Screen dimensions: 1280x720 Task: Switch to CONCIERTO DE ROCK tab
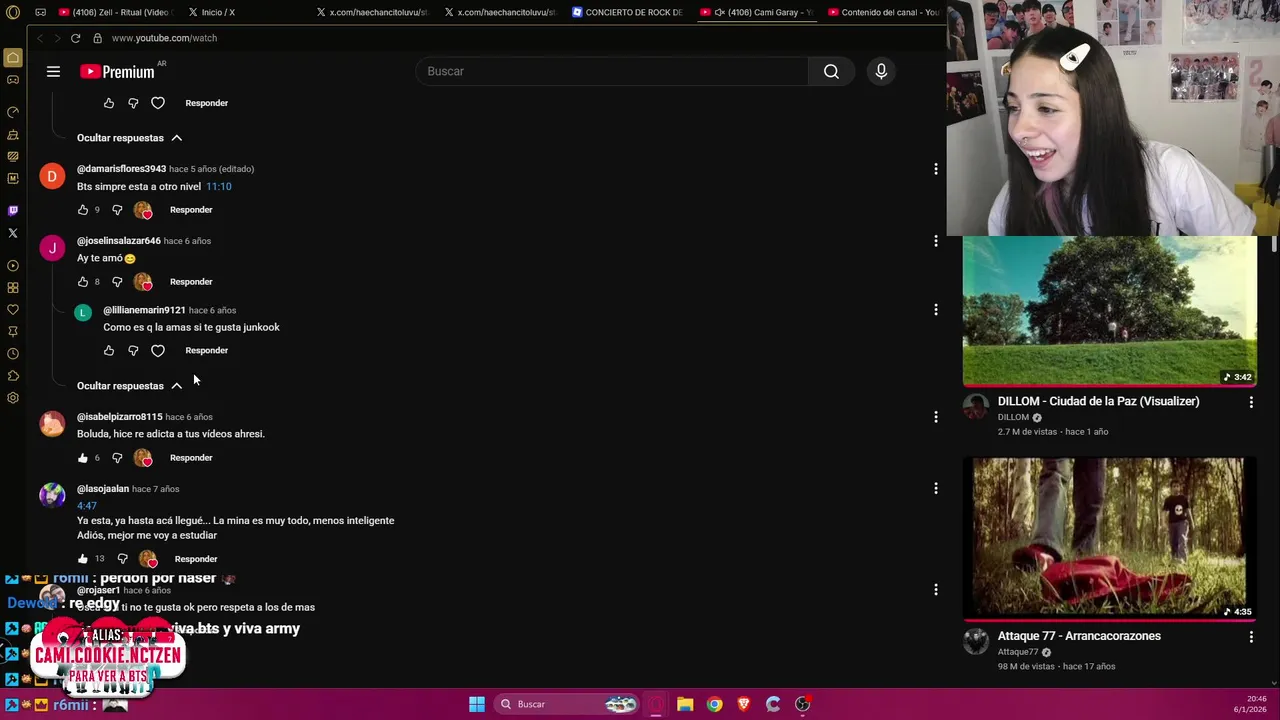tap(628, 12)
